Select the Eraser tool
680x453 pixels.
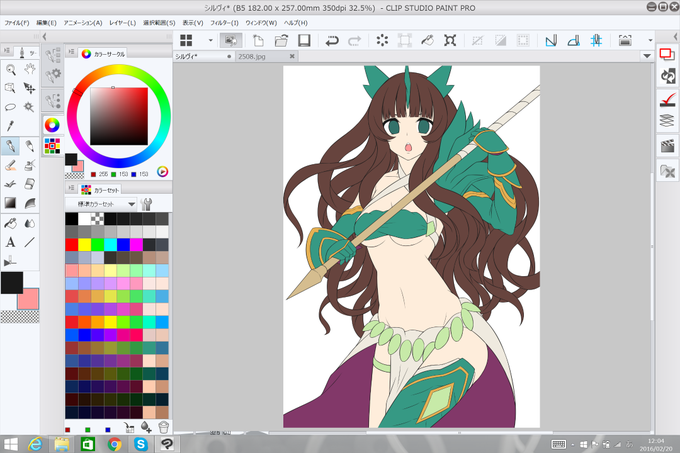coord(29,184)
